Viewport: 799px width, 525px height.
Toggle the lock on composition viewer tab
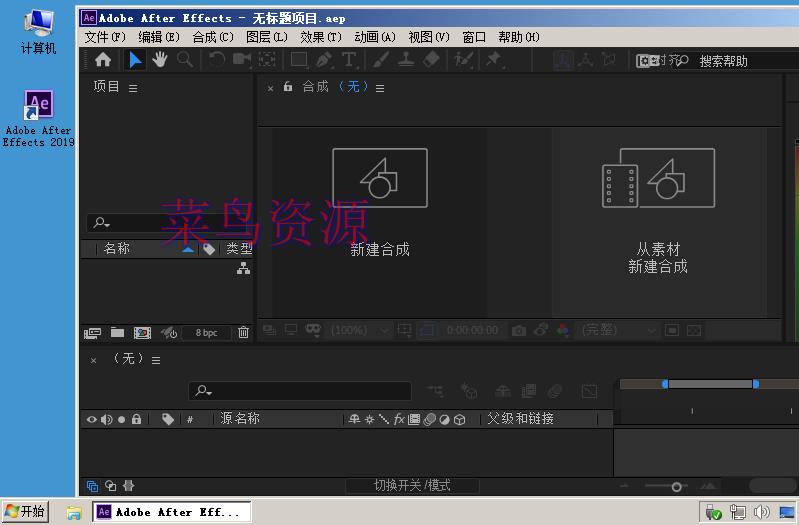pyautogui.click(x=288, y=87)
